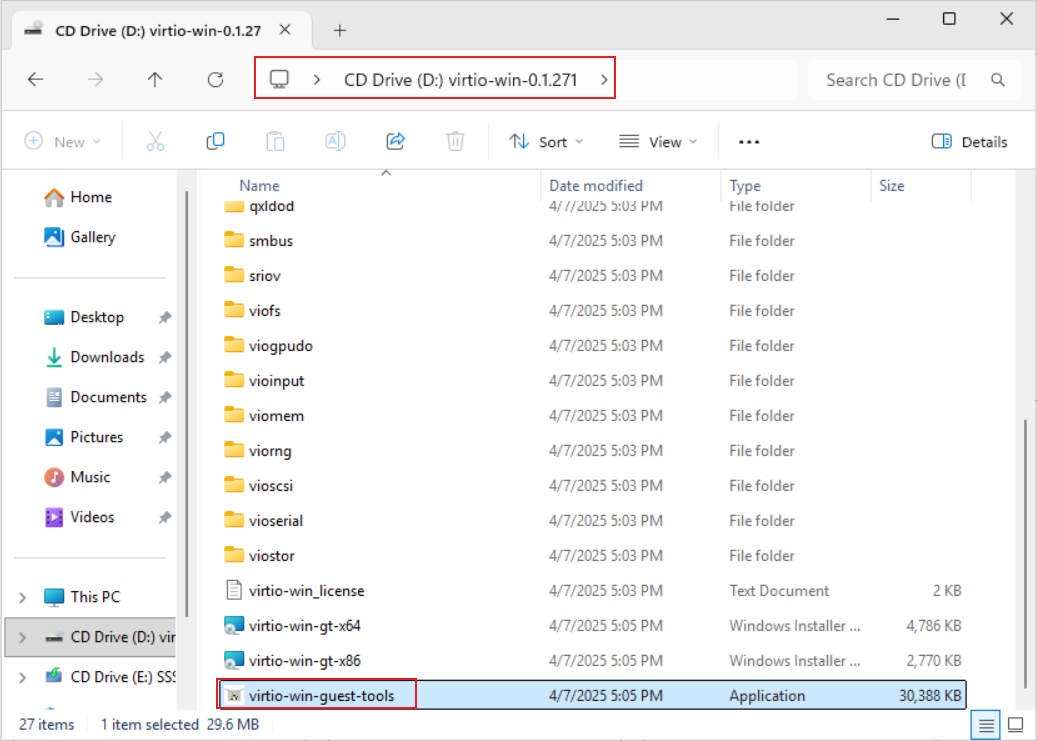The width and height of the screenshot is (1037, 741).
Task: Select the virtio-win-gt-x64 installer file
Action: (305, 626)
